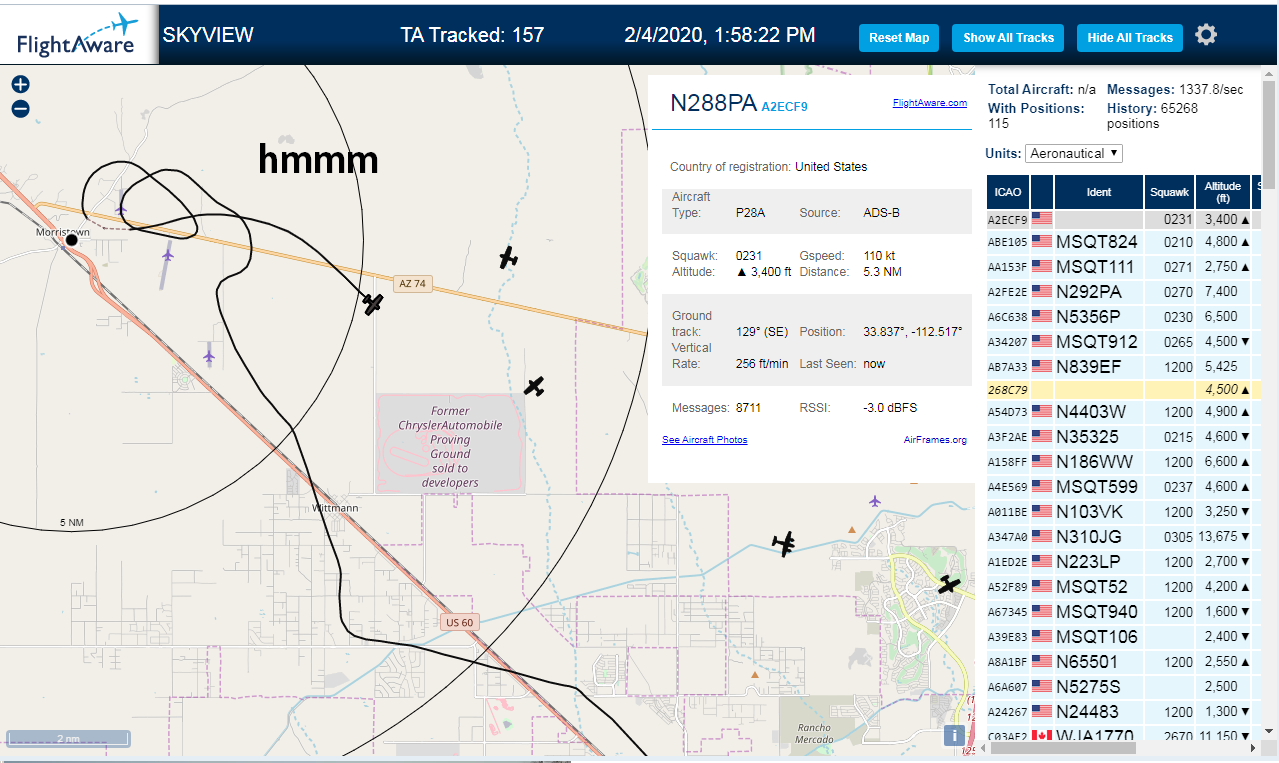Click US flag in A2ECF9 row
Screen dimensions: 1279x763
1042,219
